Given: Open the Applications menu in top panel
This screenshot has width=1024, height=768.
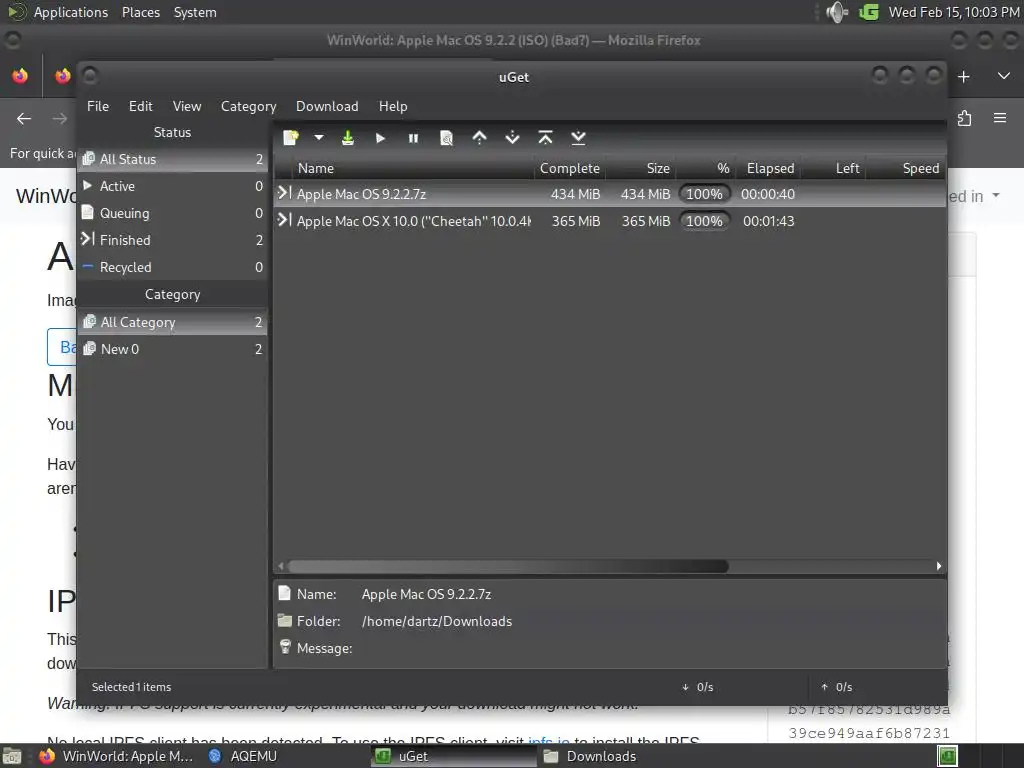Looking at the screenshot, I should click(x=71, y=12).
